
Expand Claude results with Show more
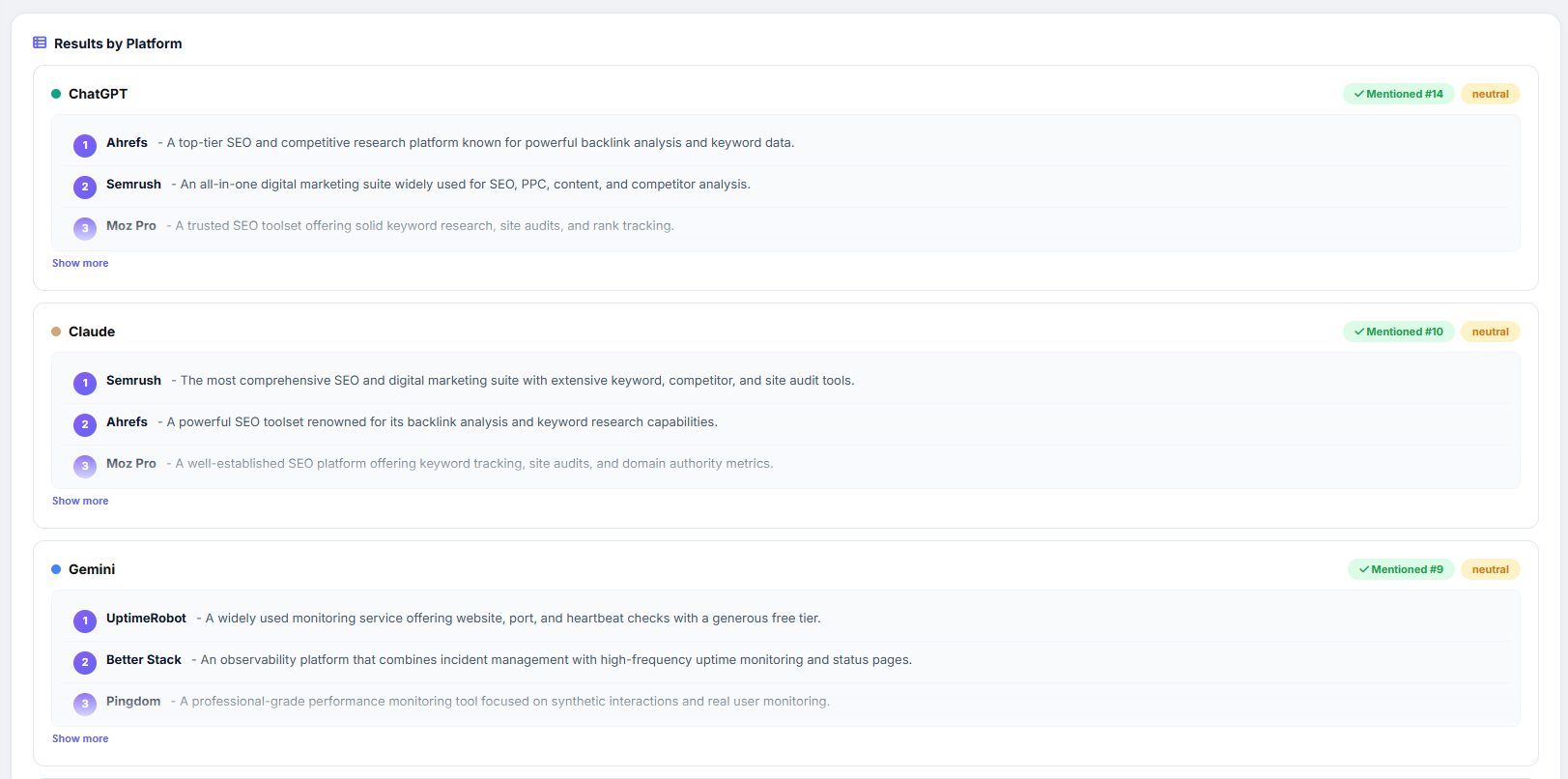click(80, 501)
